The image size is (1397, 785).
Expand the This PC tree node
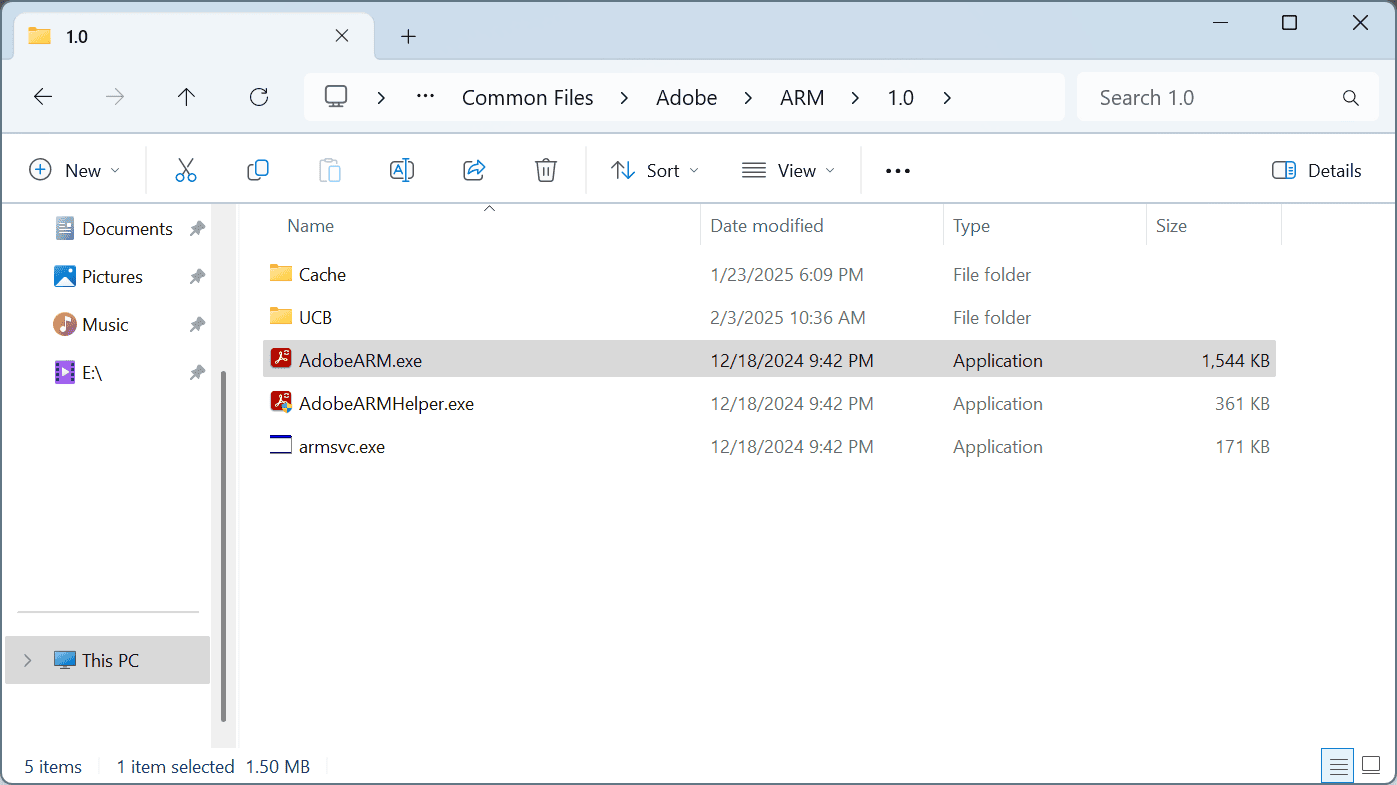27,660
